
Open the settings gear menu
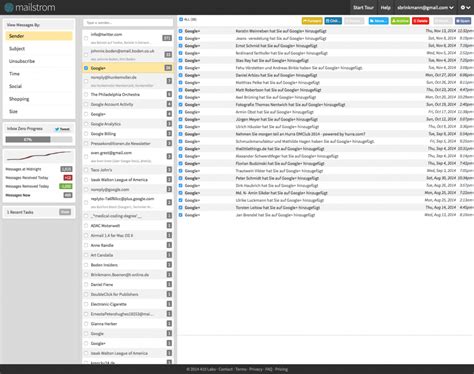coord(465,7)
